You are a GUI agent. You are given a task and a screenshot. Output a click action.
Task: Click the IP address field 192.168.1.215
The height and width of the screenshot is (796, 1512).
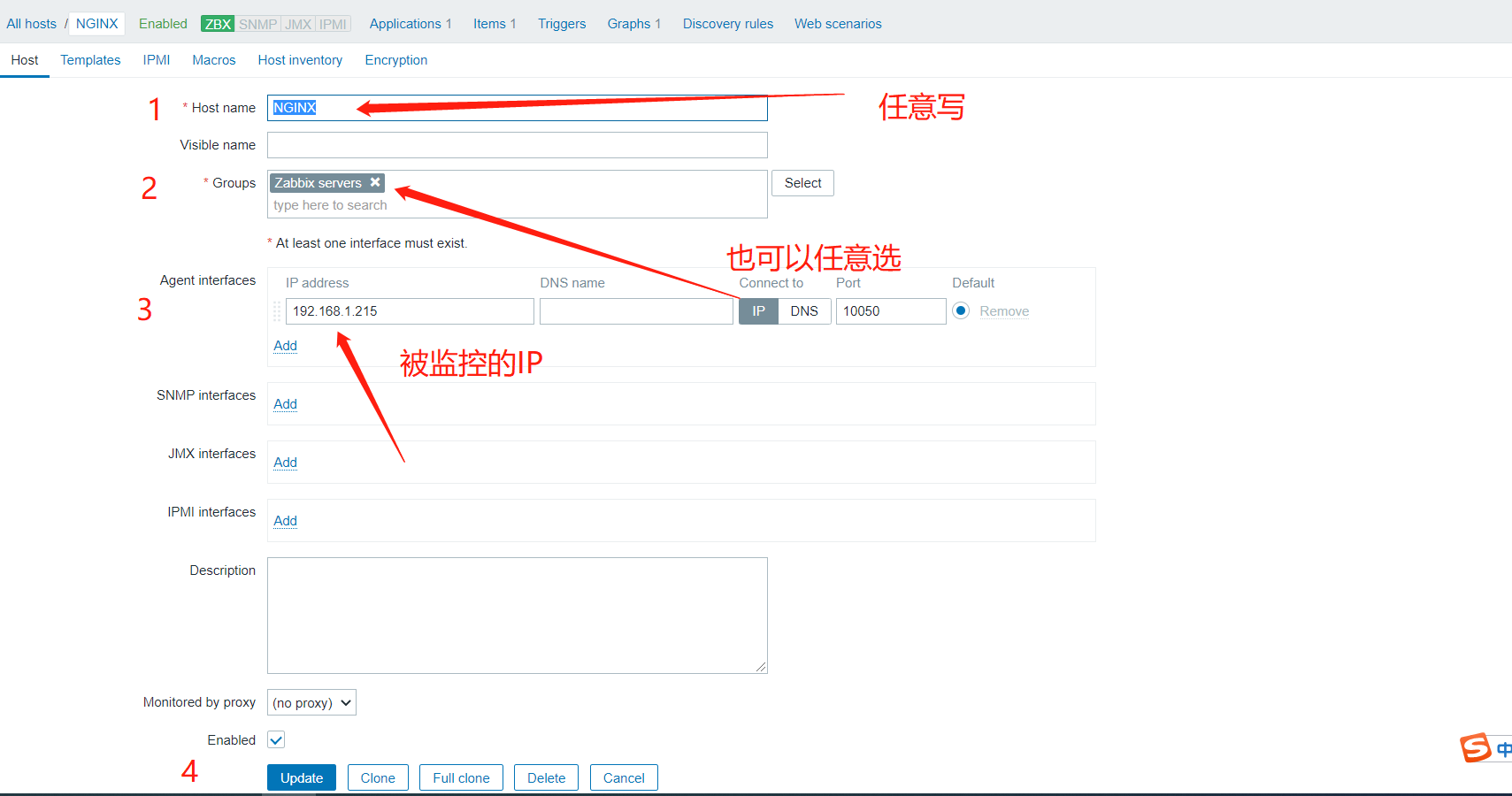click(x=410, y=311)
